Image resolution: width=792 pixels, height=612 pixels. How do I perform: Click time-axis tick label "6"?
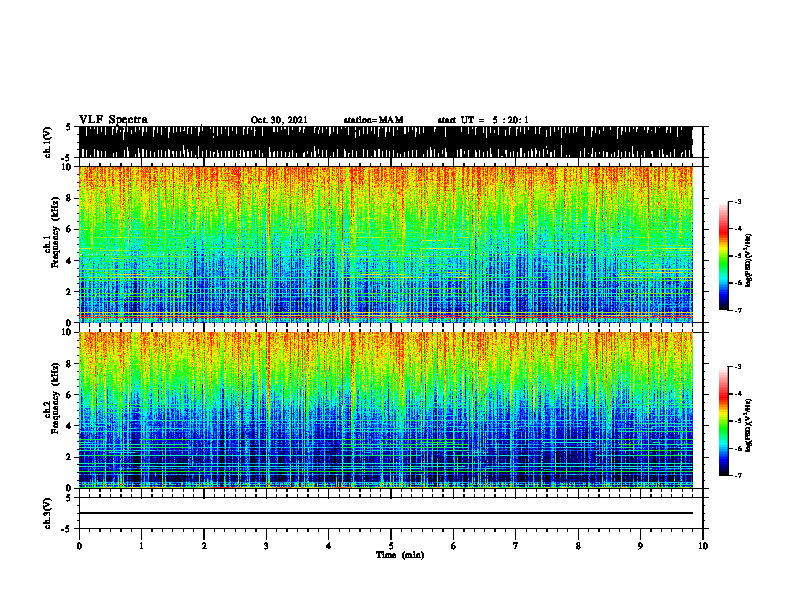click(x=454, y=546)
